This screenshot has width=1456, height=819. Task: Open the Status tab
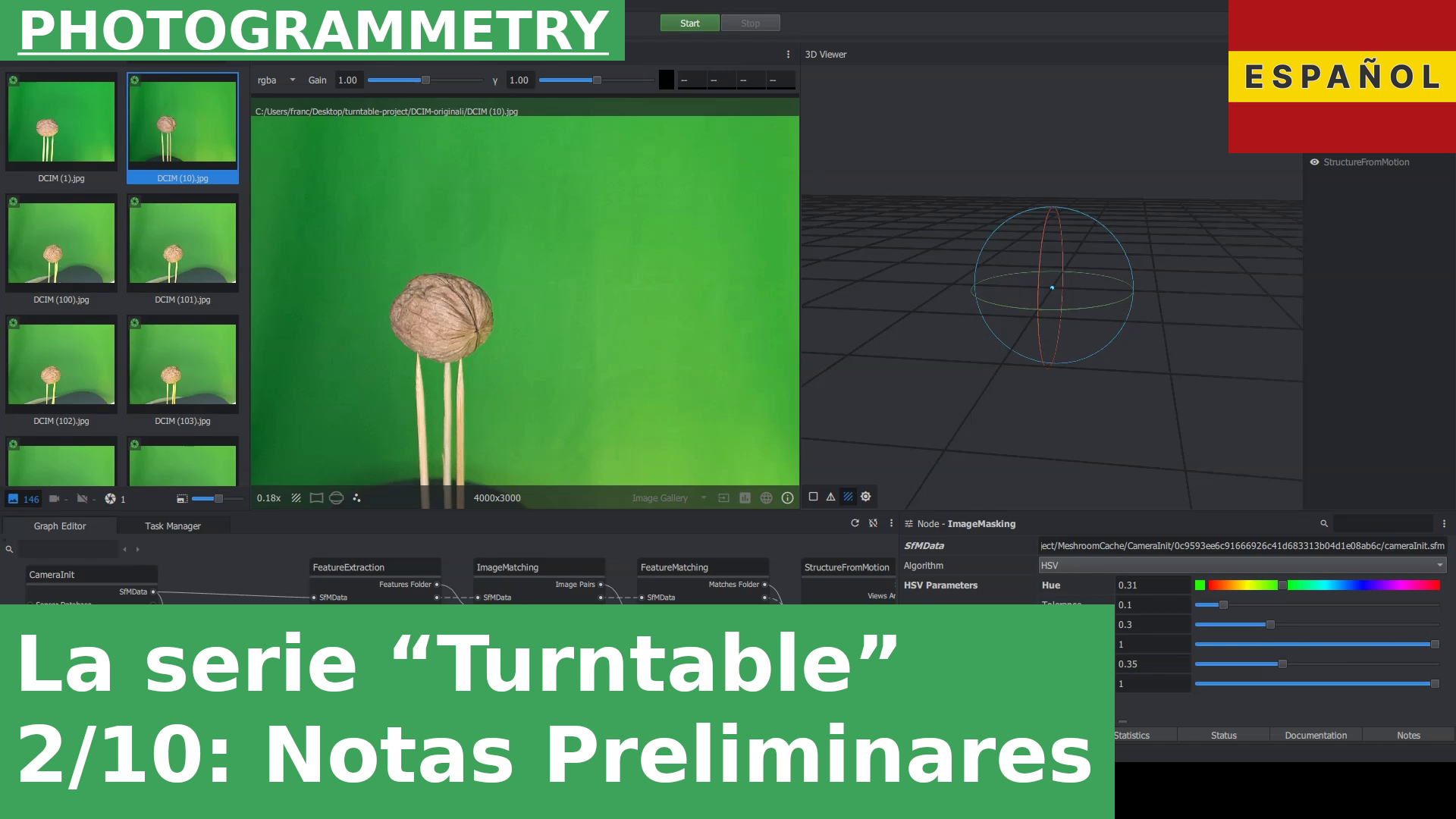point(1223,736)
